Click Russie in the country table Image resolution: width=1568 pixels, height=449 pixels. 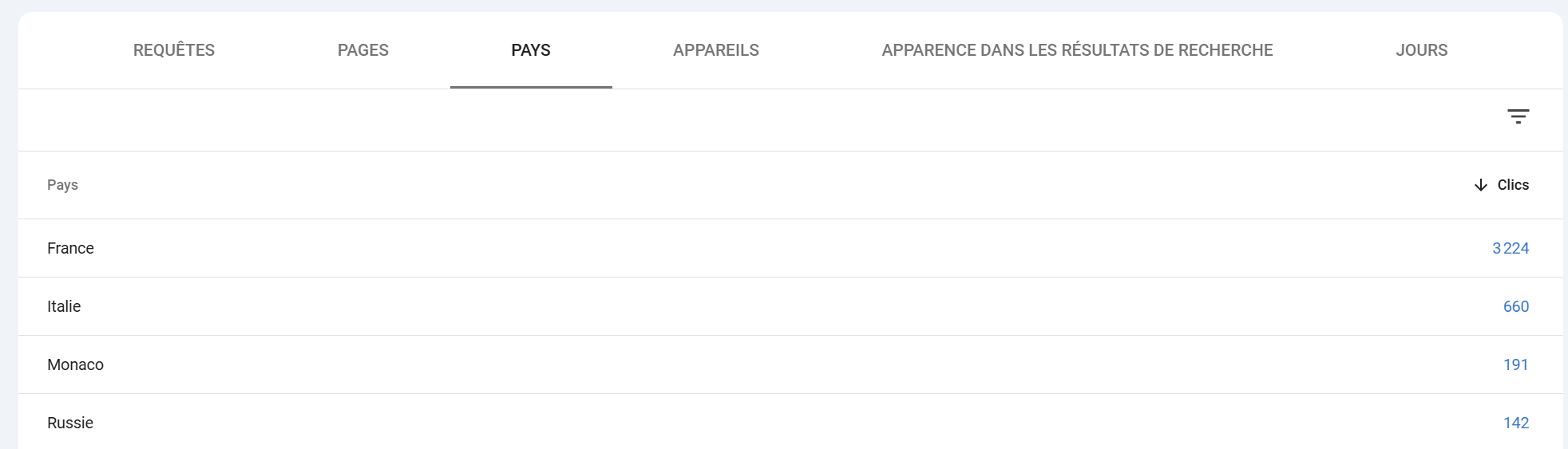pos(70,423)
